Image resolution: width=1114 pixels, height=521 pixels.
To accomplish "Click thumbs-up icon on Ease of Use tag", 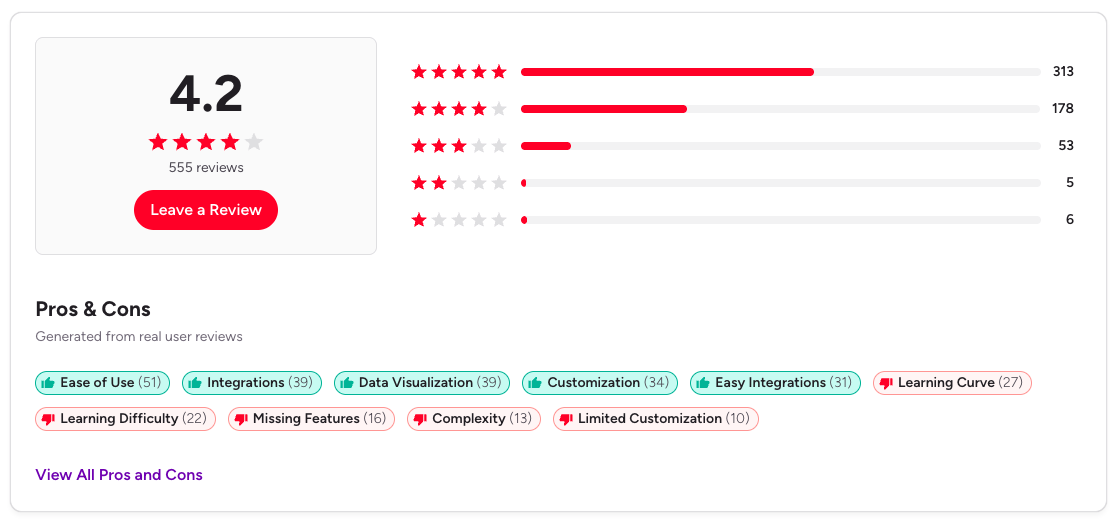I will 48,383.
